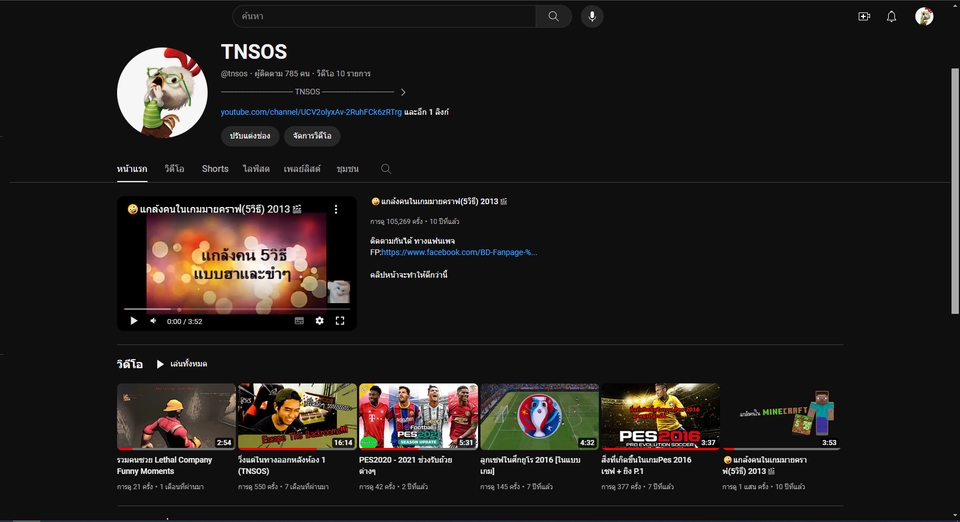Open the account avatar menu

click(924, 17)
